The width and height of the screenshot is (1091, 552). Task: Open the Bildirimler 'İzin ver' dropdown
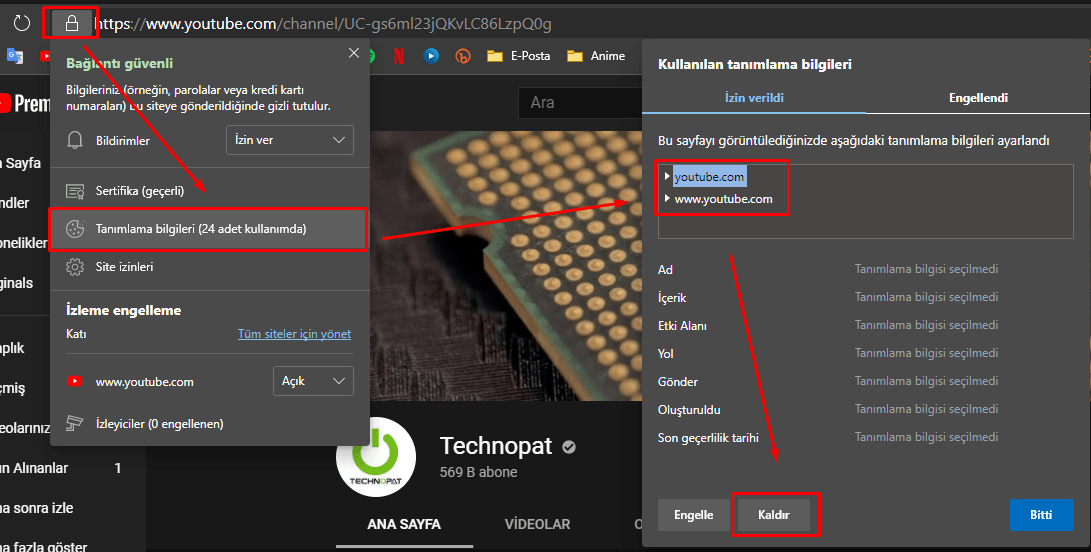(x=289, y=140)
